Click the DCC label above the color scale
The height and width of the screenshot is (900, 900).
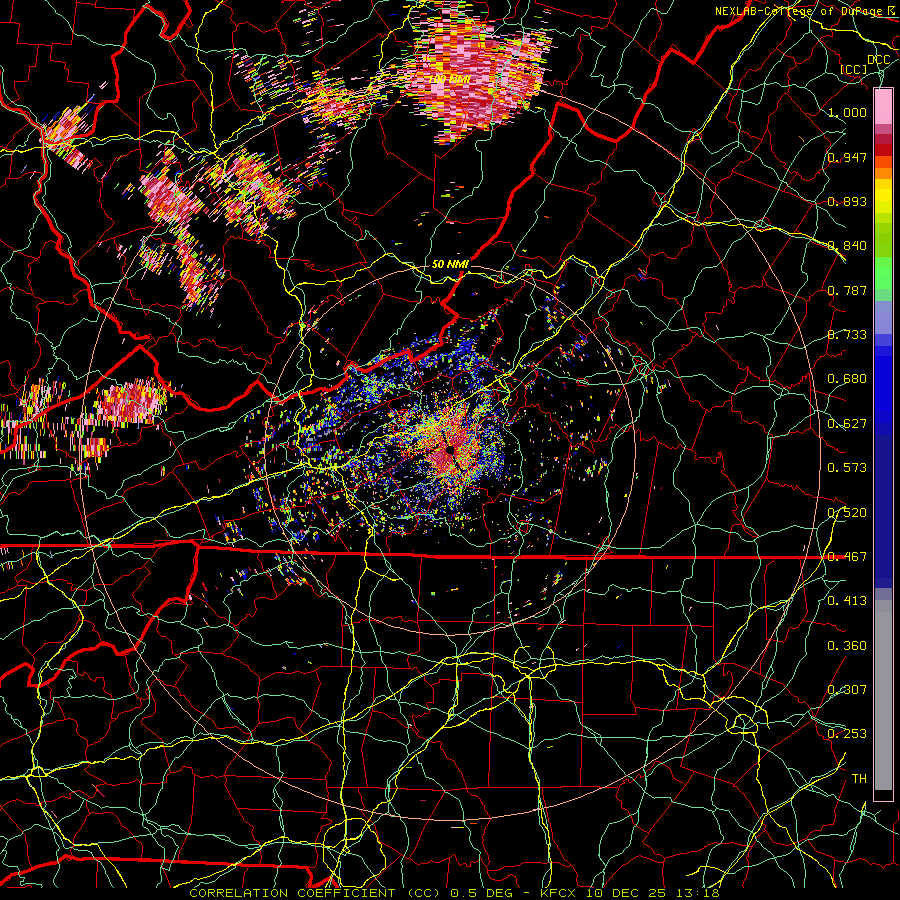(878, 60)
